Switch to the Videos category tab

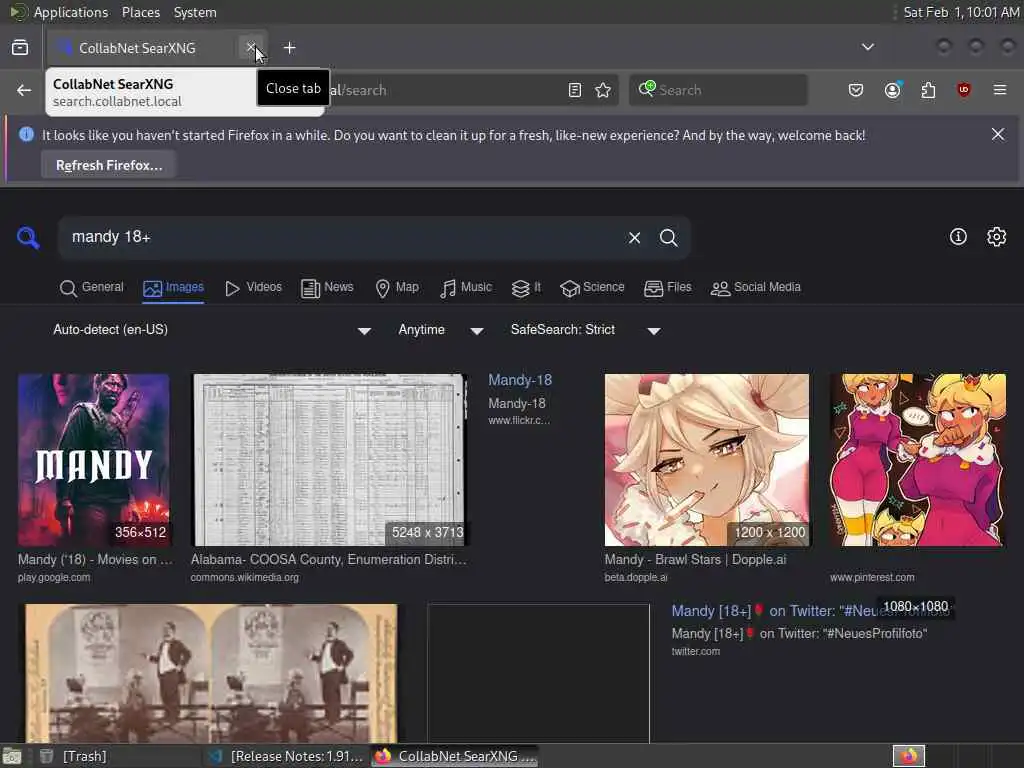coord(253,287)
